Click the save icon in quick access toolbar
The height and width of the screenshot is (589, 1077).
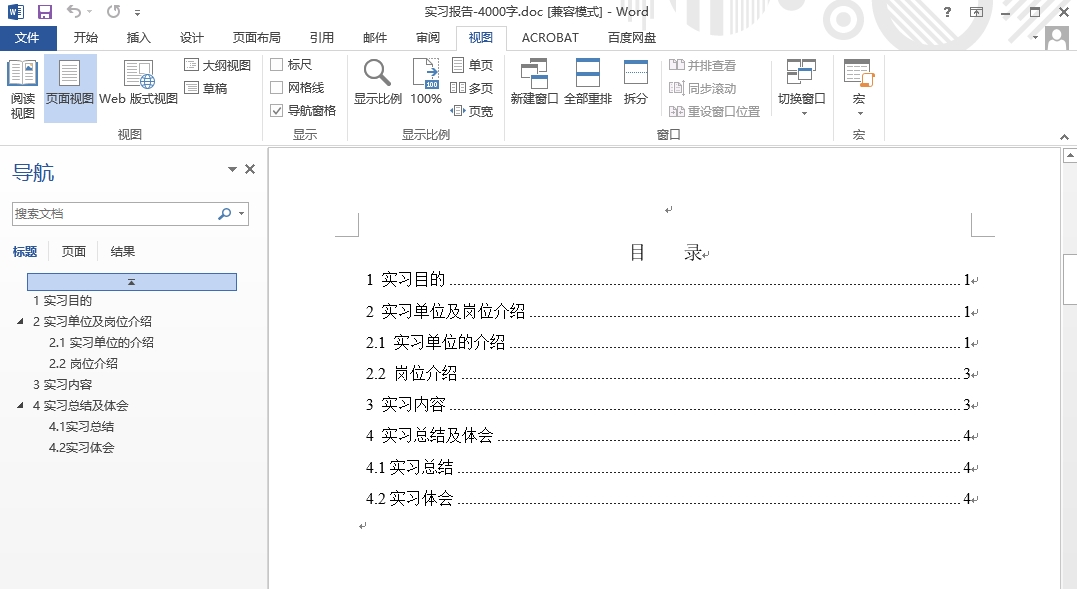tap(45, 12)
